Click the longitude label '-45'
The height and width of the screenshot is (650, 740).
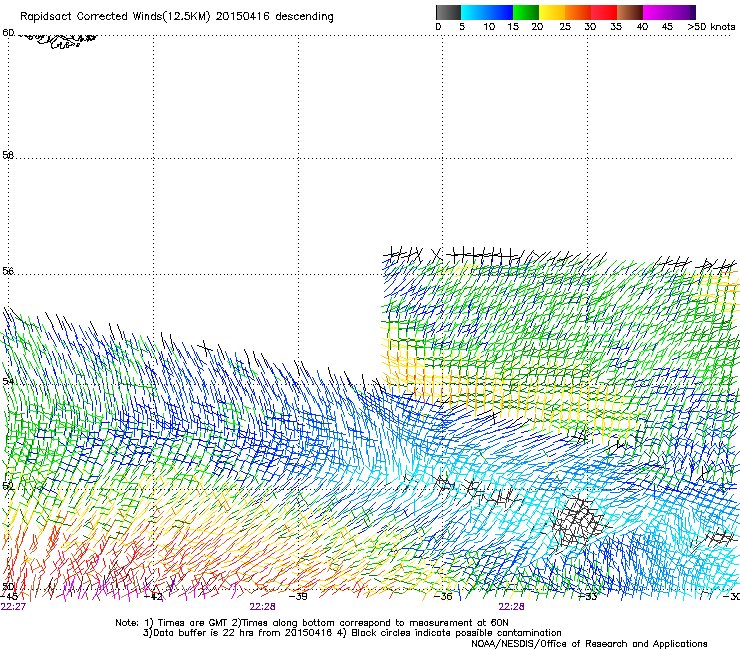(x=9, y=597)
